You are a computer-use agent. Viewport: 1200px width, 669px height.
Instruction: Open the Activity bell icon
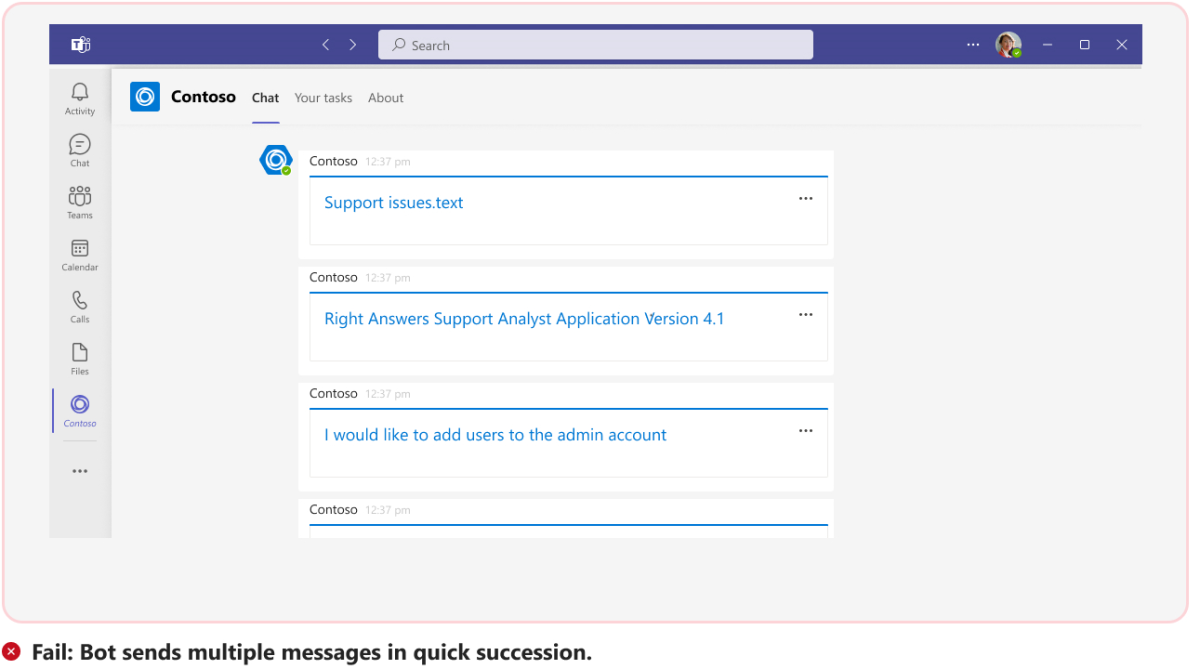pos(80,93)
